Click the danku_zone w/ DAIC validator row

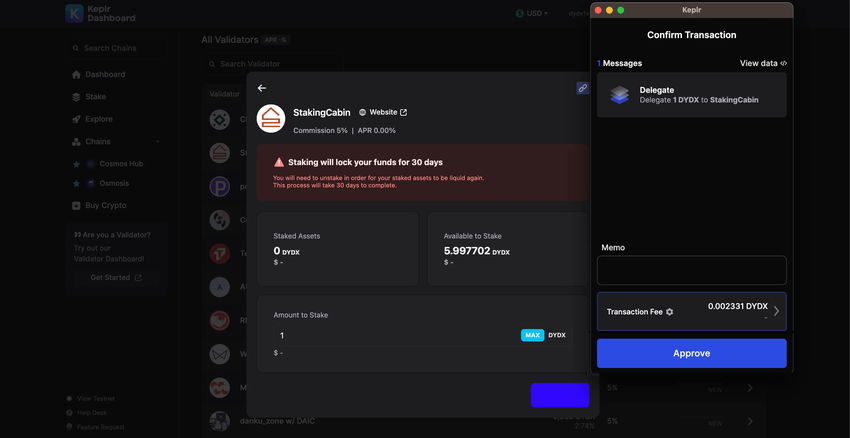pos(484,421)
